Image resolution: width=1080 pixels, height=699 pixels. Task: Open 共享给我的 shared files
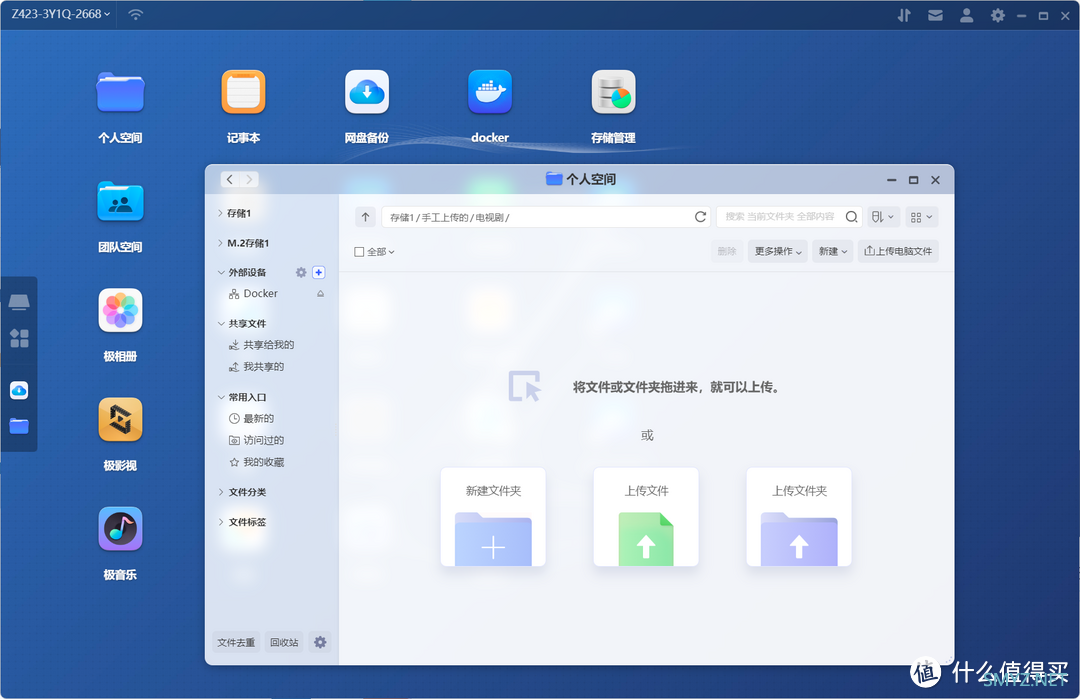coord(262,345)
